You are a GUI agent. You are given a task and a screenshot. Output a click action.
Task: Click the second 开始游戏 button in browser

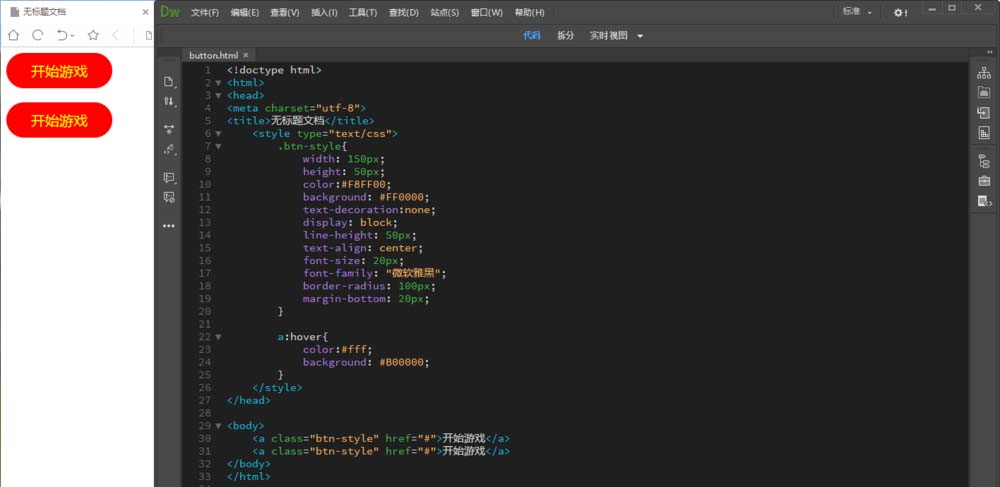tap(59, 120)
